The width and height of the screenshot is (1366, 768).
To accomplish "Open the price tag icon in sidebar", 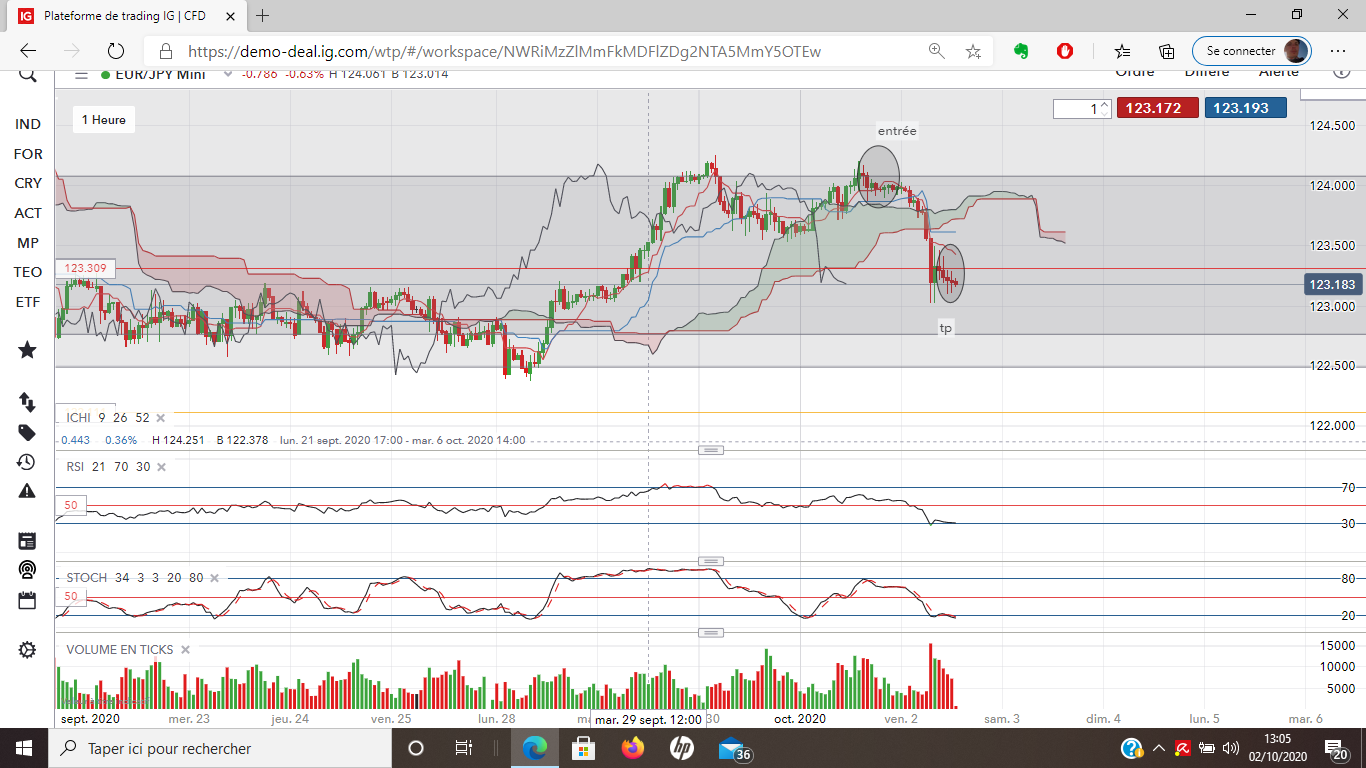I will click(x=27, y=433).
